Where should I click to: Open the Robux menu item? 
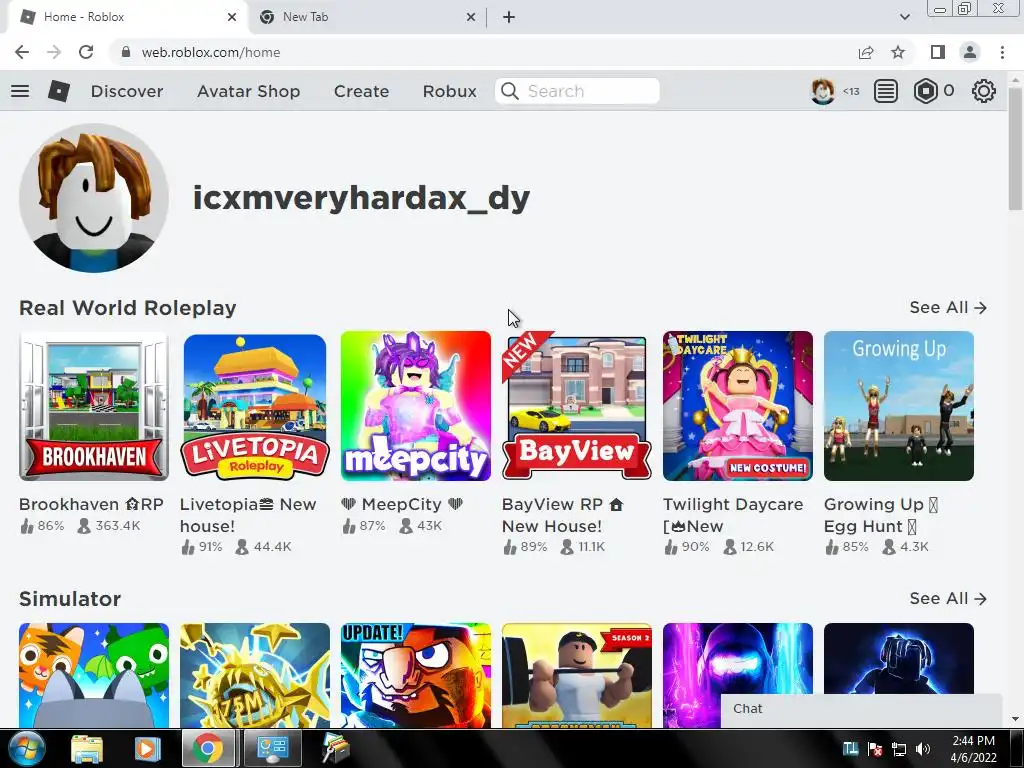449,91
